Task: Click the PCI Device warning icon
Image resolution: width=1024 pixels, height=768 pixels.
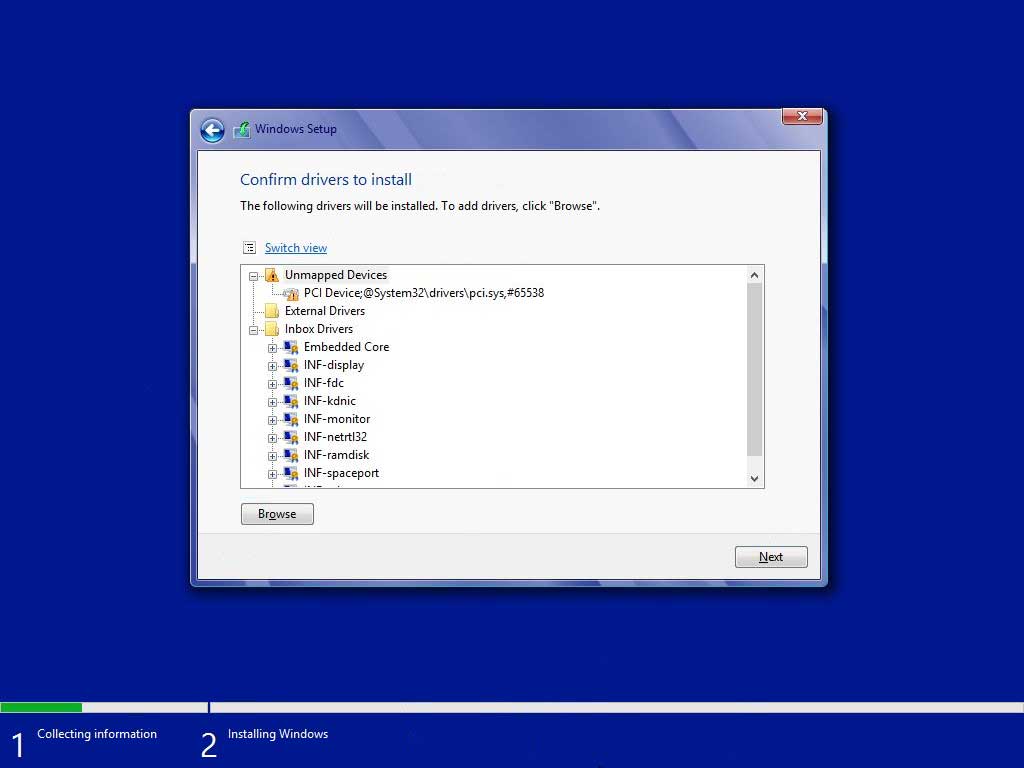Action: 291,293
